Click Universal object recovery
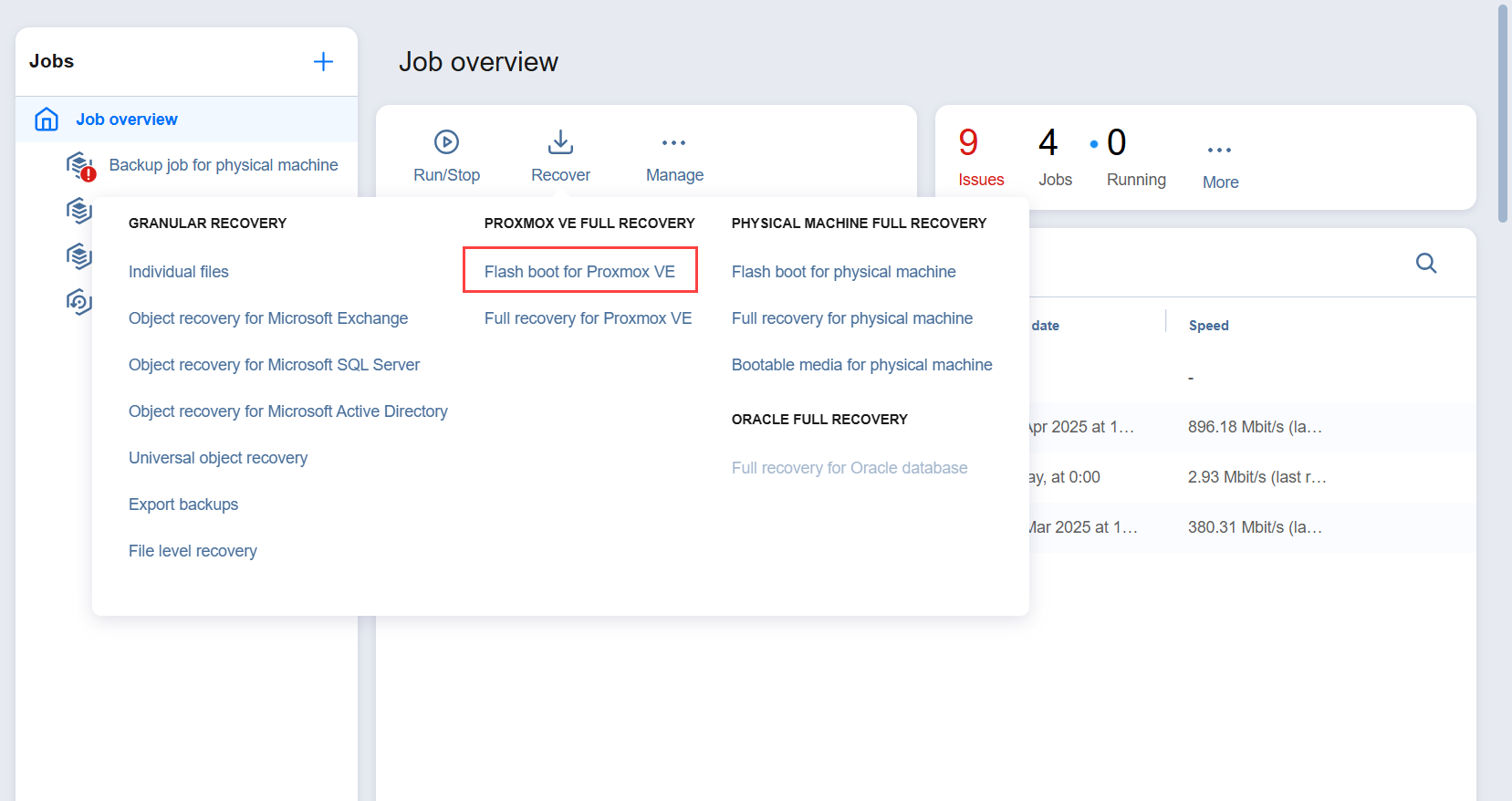 218,458
